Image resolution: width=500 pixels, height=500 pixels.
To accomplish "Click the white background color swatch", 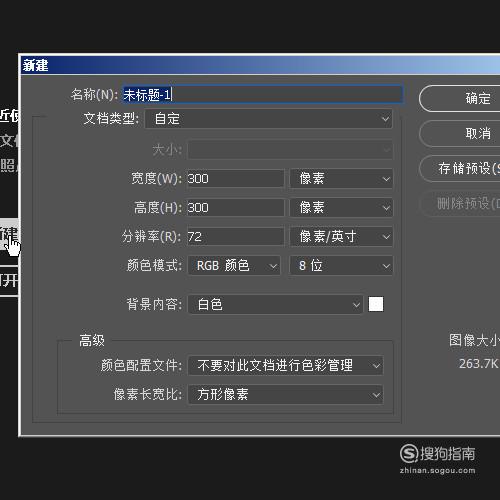I will [376, 304].
